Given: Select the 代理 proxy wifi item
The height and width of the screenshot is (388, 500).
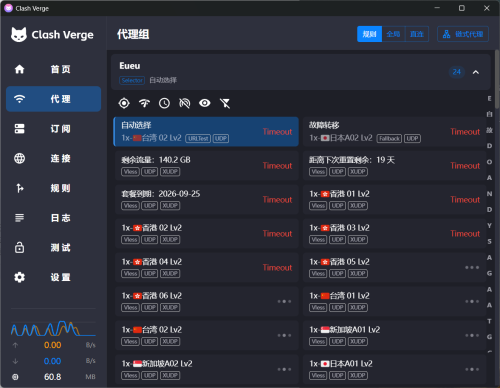Looking at the screenshot, I should click(x=53, y=99).
